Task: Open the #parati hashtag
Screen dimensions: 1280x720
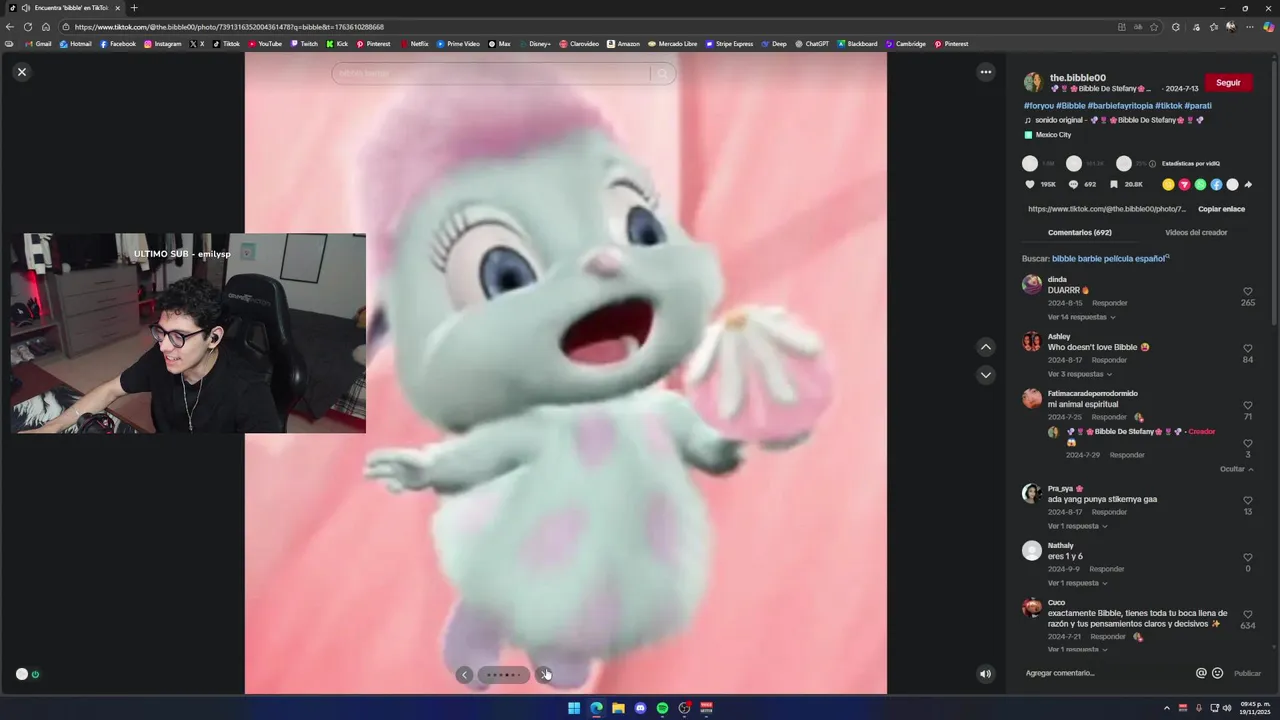Action: coord(1198,106)
